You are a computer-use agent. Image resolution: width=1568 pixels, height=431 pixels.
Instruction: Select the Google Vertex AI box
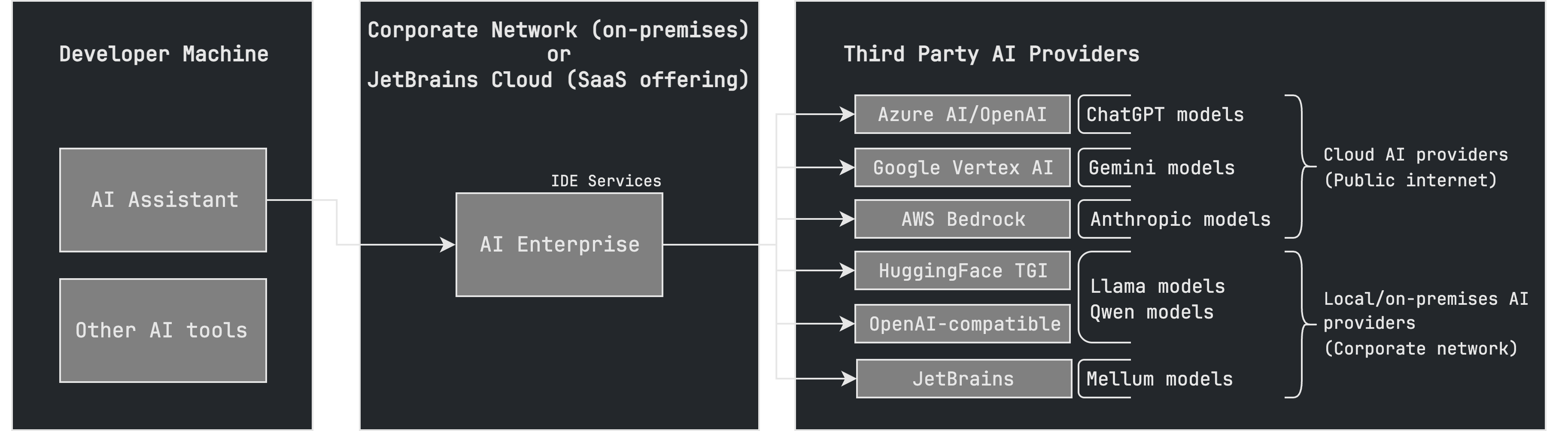[962, 167]
